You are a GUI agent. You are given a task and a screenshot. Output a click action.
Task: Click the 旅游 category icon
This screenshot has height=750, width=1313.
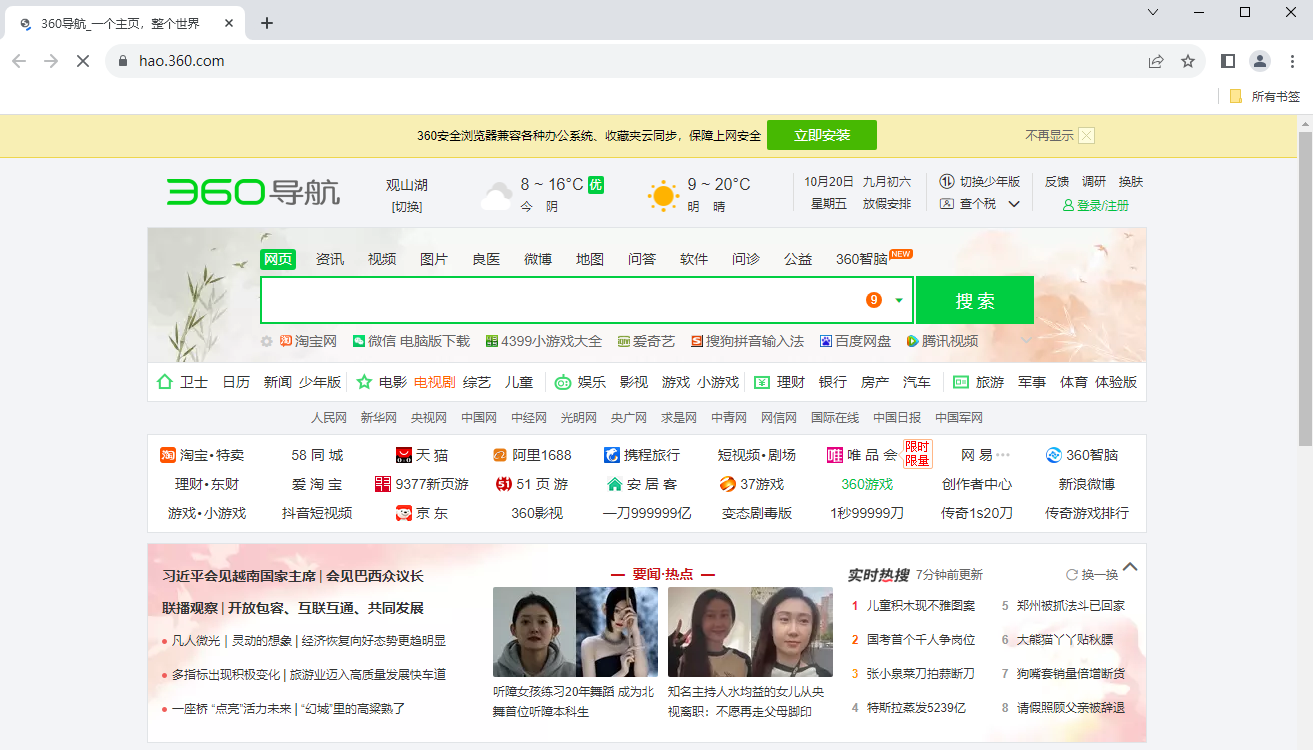click(x=961, y=382)
